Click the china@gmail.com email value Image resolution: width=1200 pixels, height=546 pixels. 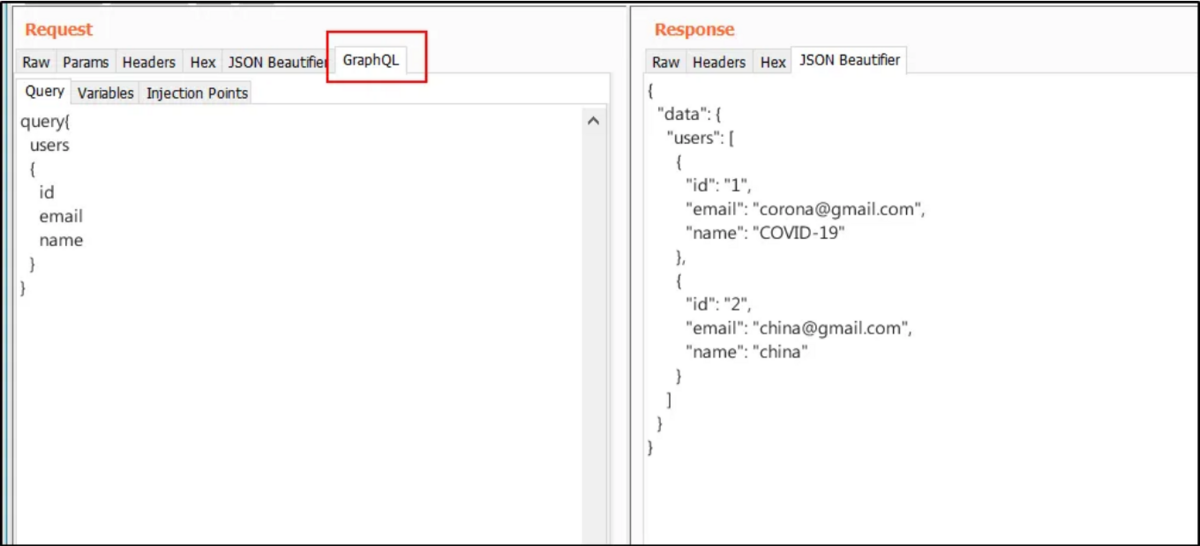[831, 328]
